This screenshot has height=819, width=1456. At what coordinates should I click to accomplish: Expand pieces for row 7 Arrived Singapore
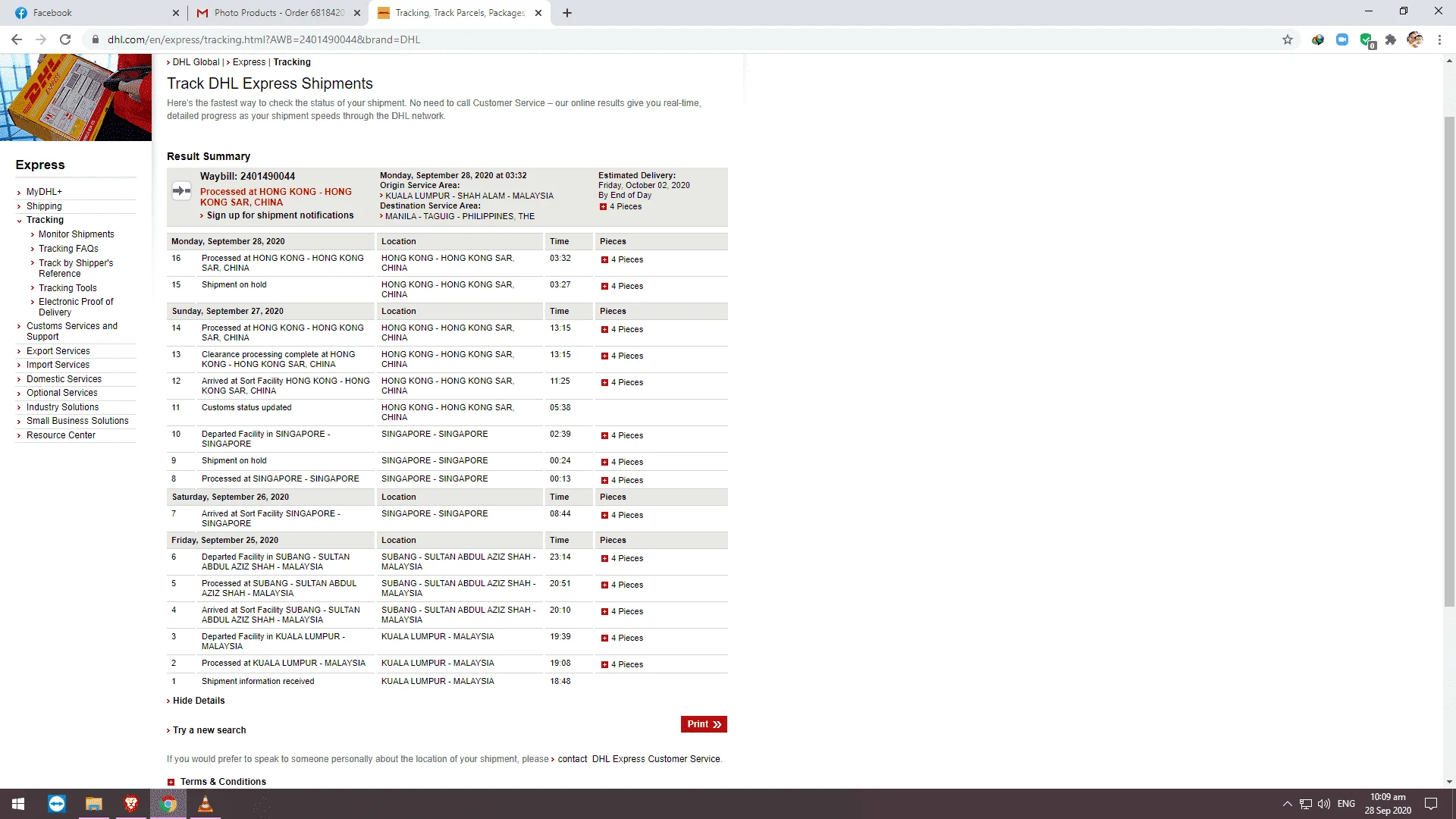pos(604,516)
